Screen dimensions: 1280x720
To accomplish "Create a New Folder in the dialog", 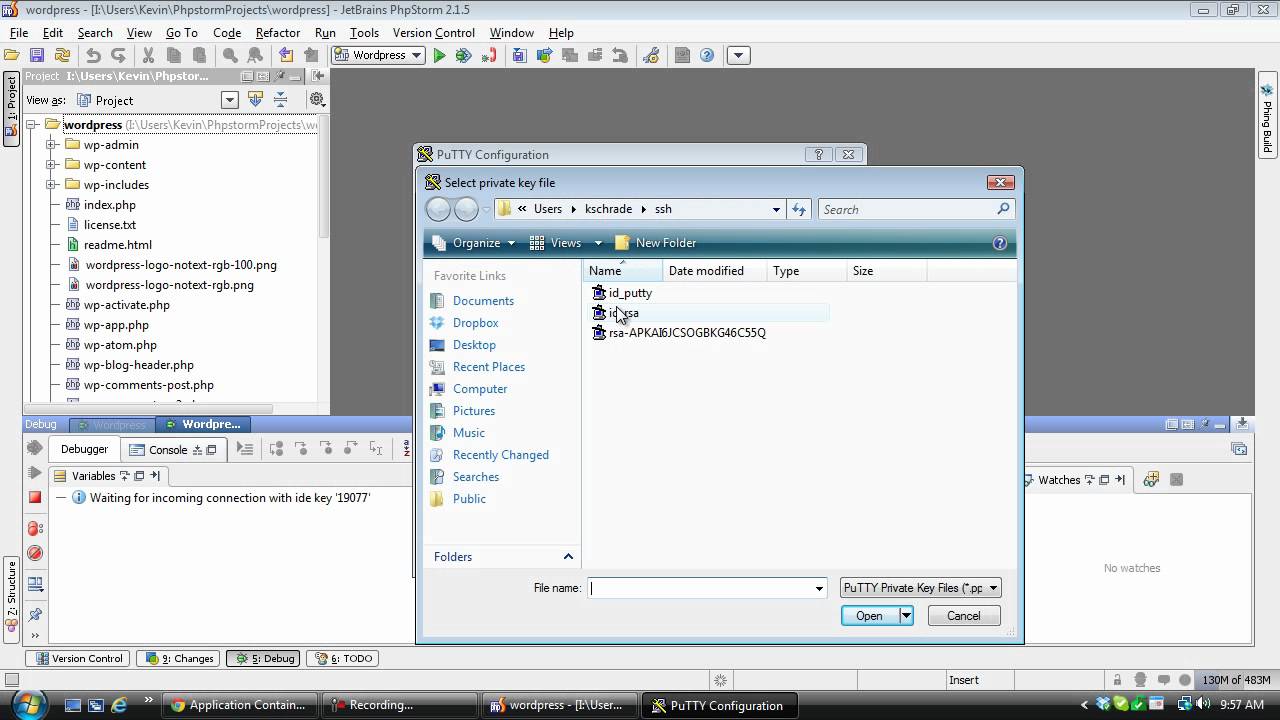I will [655, 243].
